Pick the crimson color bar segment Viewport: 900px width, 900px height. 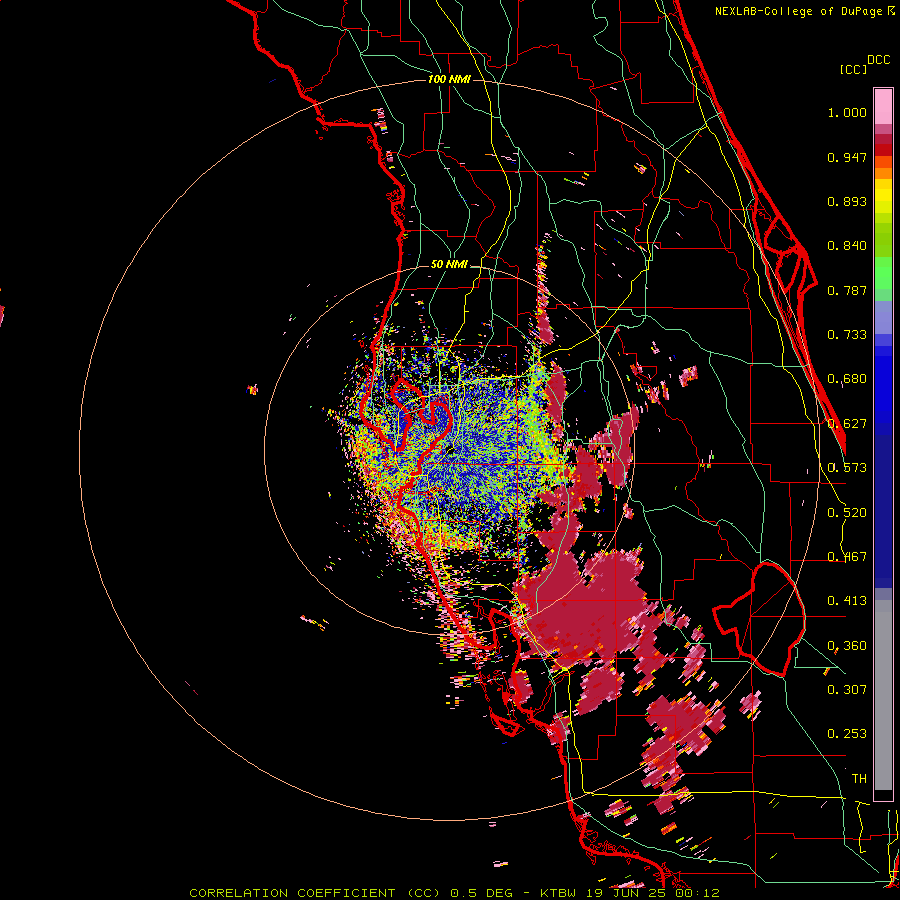883,139
